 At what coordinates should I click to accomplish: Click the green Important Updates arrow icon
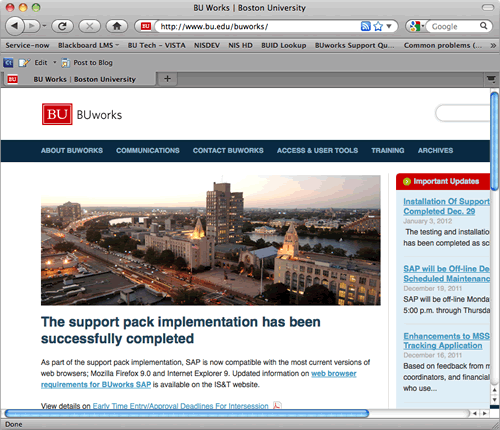(407, 182)
